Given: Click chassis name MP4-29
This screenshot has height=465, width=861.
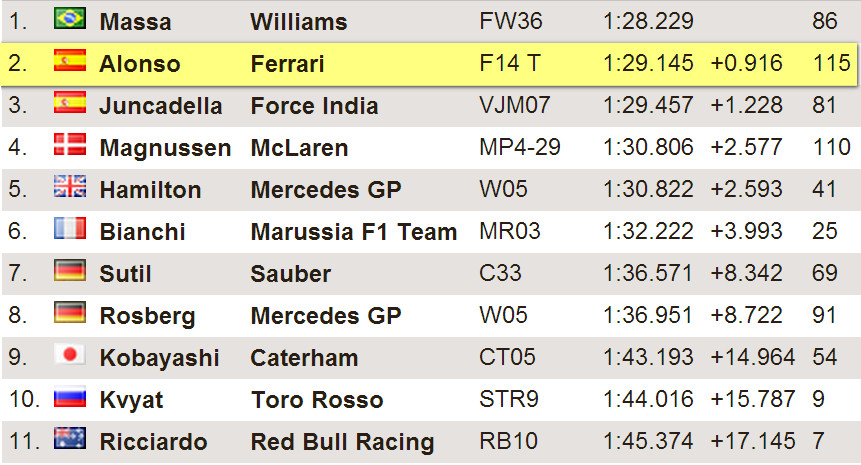Looking at the screenshot, I should [520, 147].
